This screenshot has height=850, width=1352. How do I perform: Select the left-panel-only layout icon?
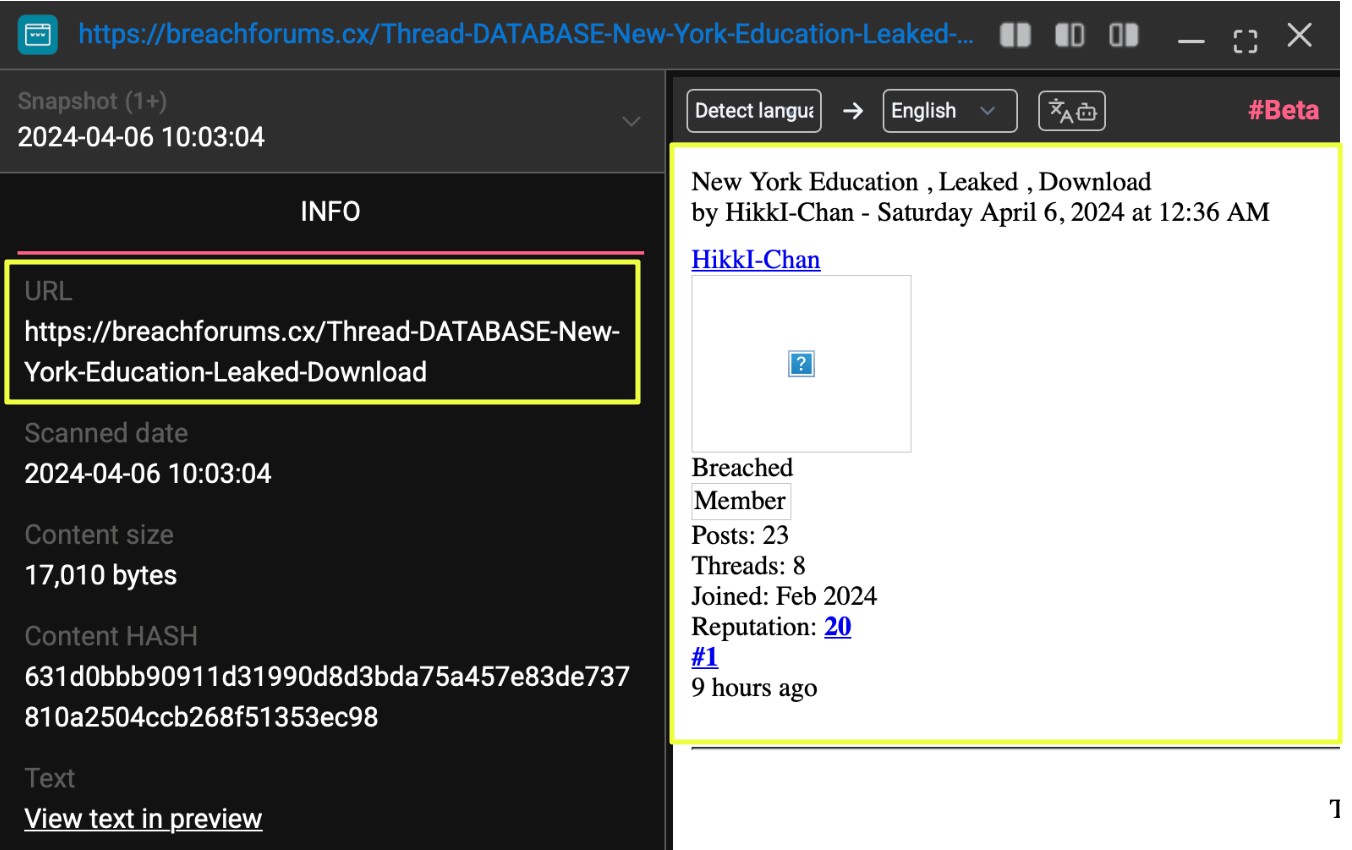(1069, 36)
